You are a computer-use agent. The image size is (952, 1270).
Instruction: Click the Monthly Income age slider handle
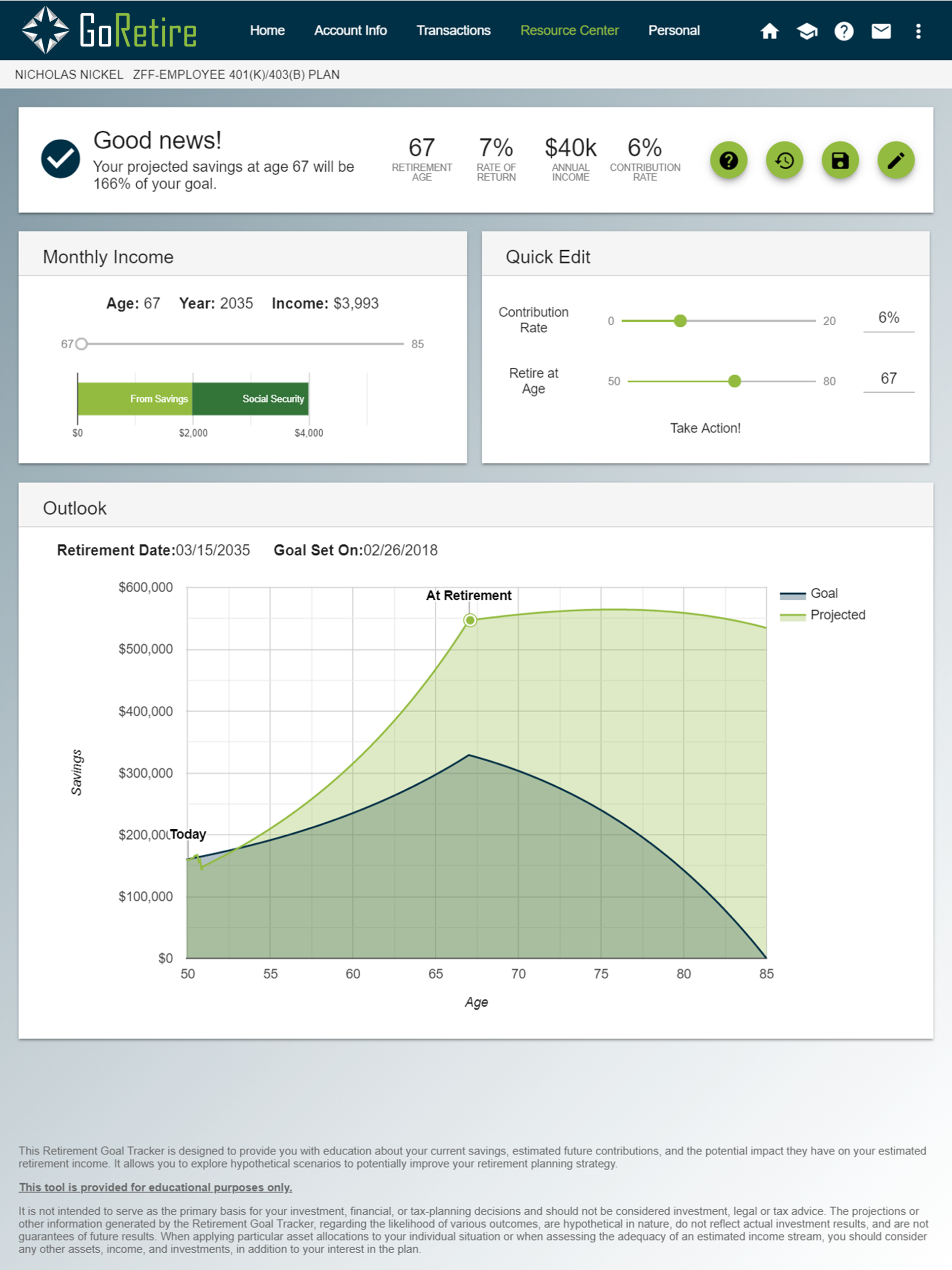point(81,344)
